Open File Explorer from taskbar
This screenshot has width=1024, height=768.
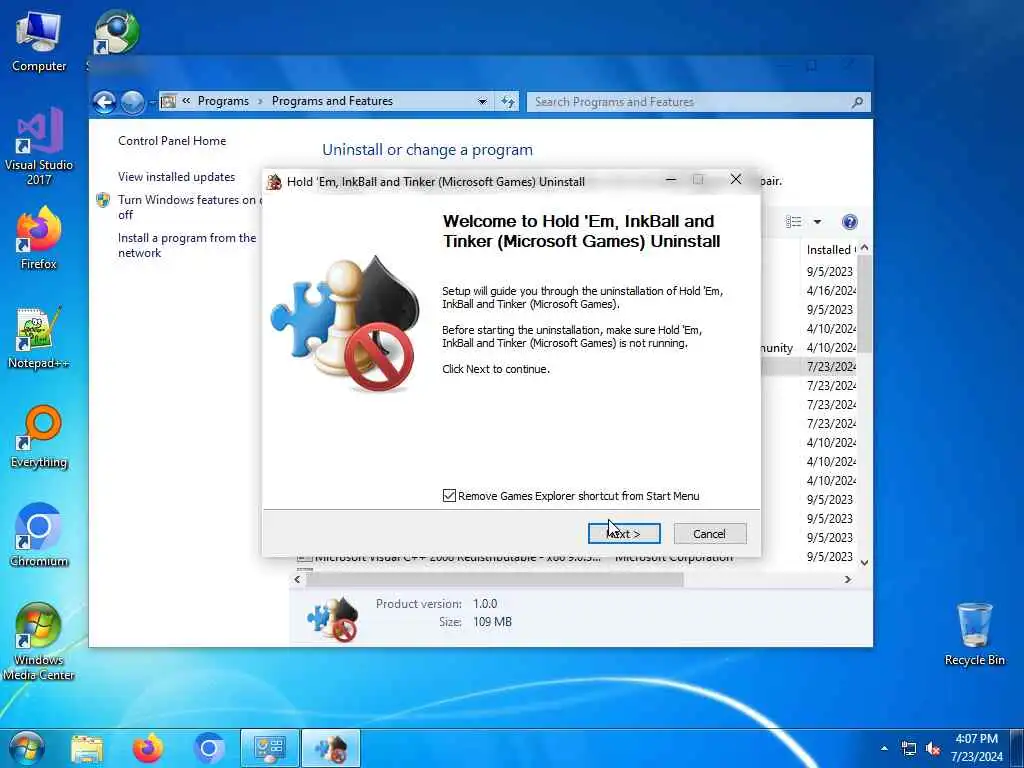click(87, 749)
